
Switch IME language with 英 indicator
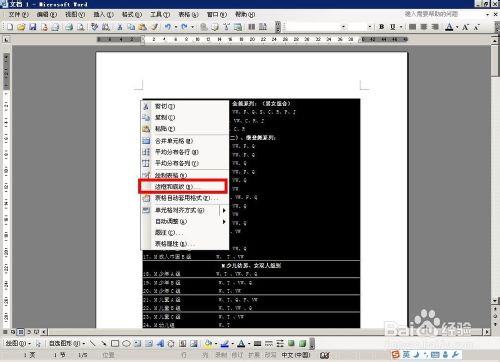point(406,355)
